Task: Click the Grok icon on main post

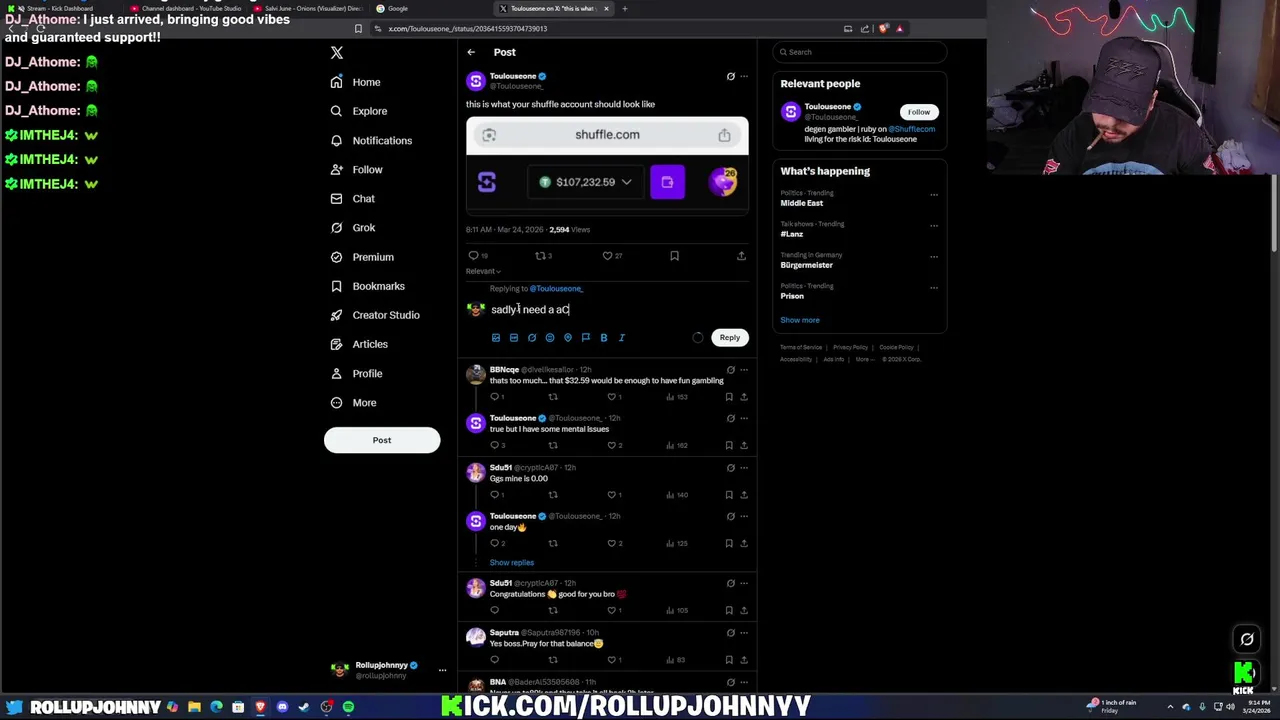Action: [730, 76]
